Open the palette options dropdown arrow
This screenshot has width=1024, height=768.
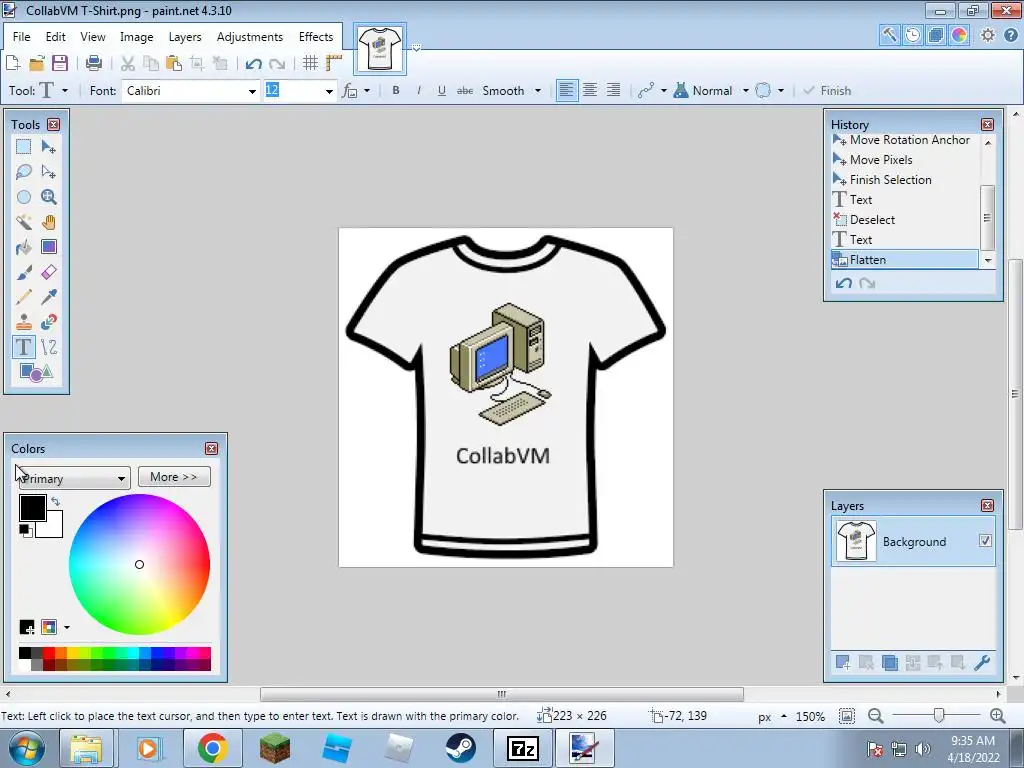(x=67, y=628)
